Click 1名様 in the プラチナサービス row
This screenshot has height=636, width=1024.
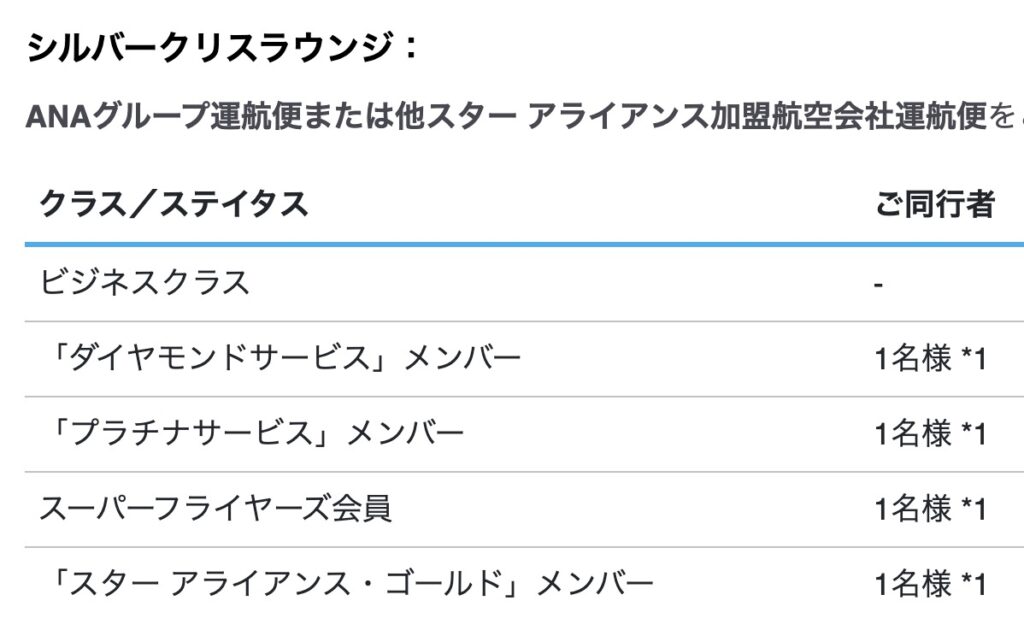click(913, 433)
